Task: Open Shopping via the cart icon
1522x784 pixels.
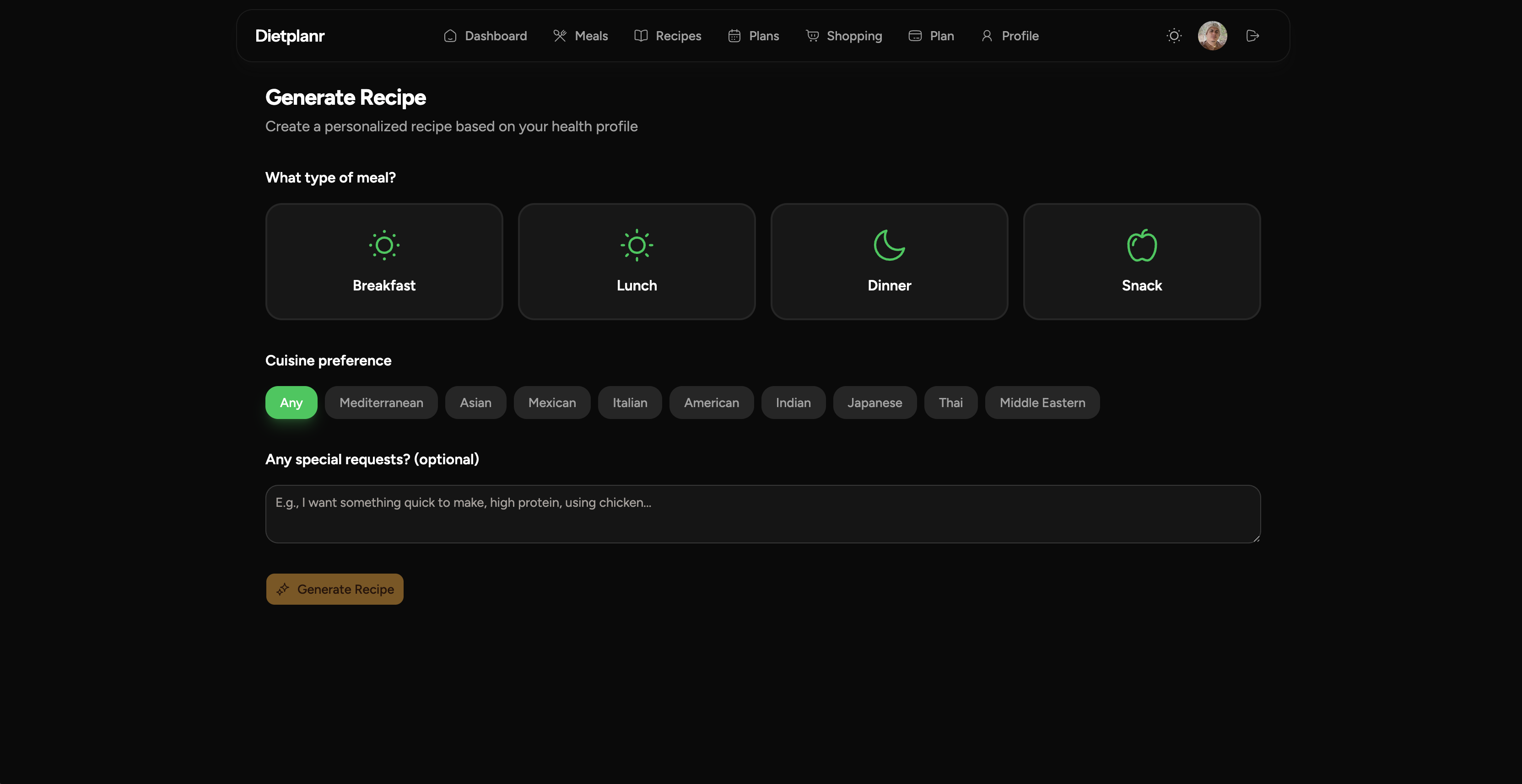Action: coord(812,35)
